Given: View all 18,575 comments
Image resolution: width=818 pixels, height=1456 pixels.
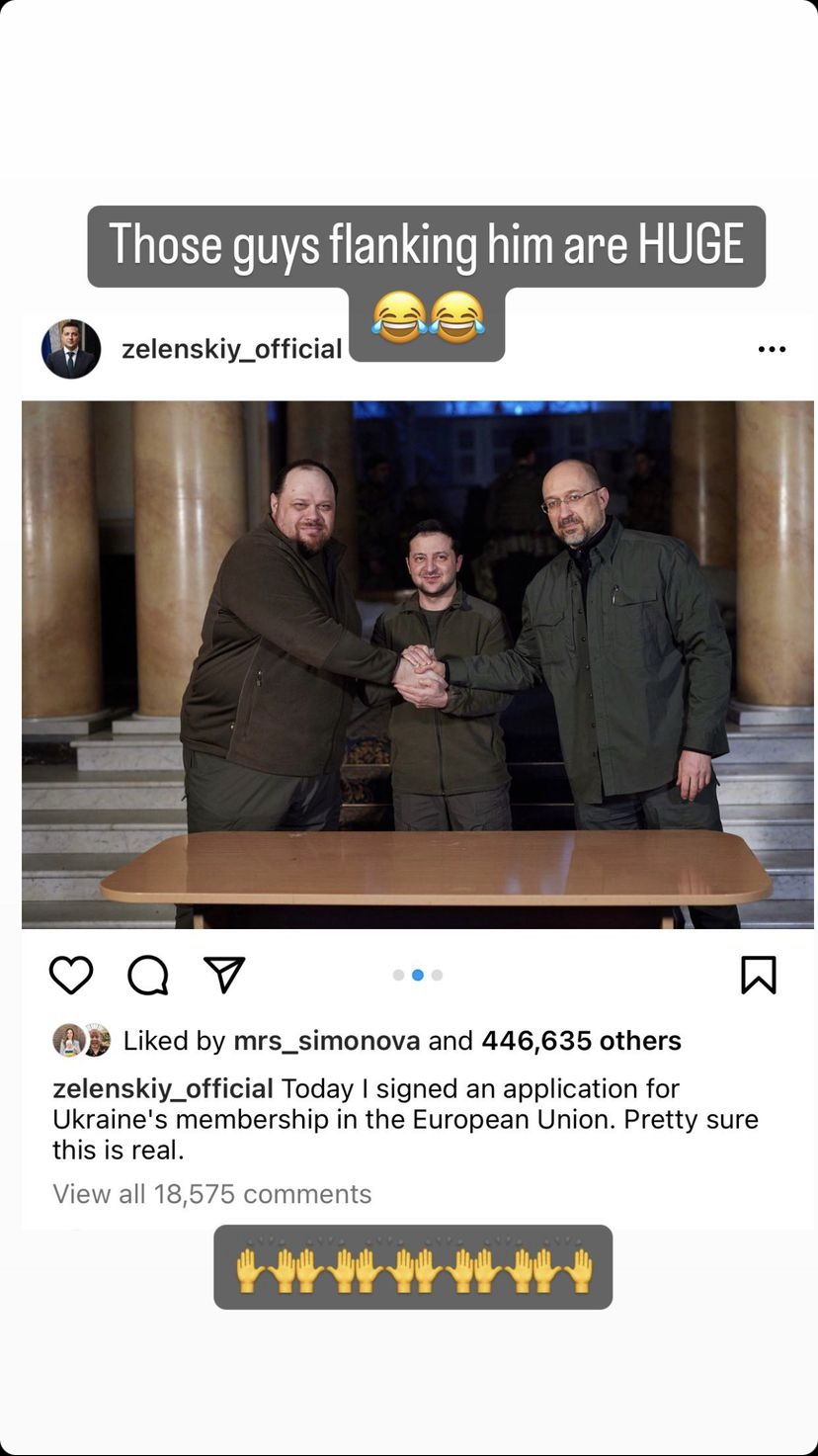Looking at the screenshot, I should tap(212, 1194).
